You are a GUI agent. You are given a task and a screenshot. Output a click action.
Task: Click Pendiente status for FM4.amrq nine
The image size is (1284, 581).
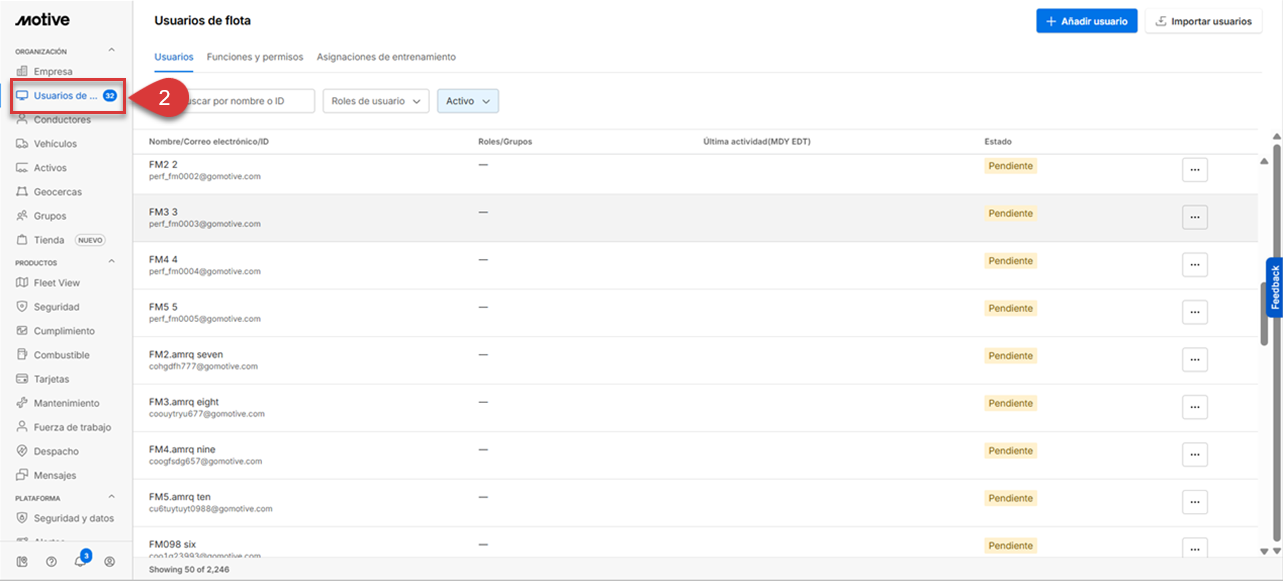(x=1011, y=451)
